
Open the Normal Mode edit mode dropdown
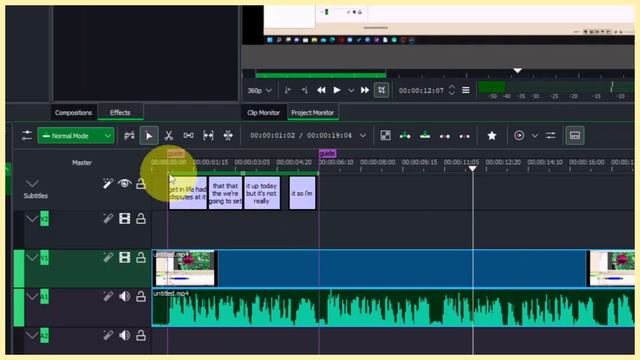pyautogui.click(x=76, y=136)
